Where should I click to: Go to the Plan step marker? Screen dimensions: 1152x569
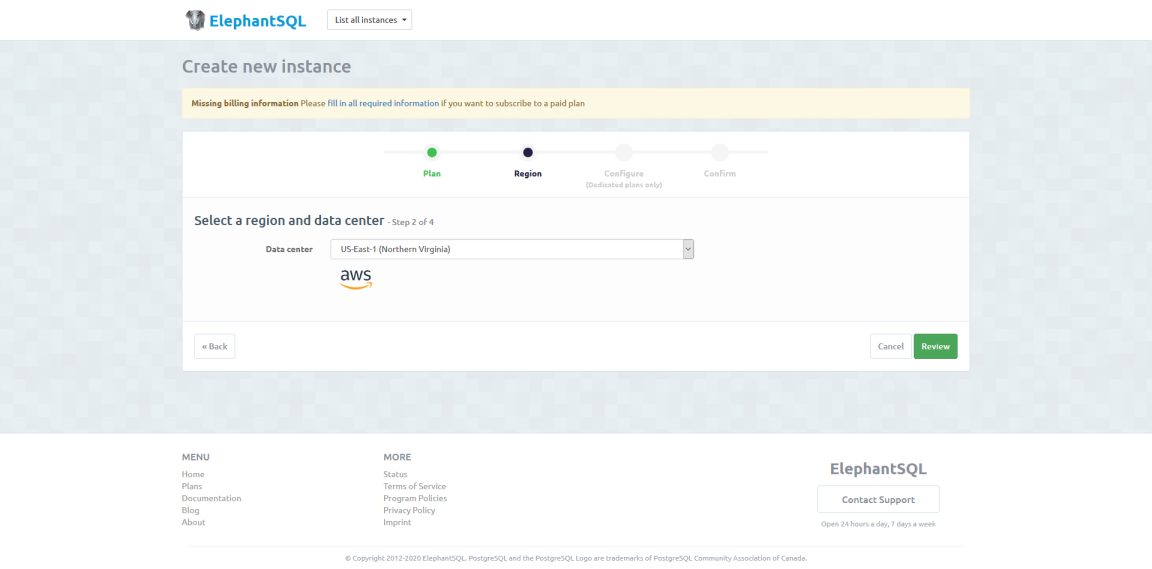pos(432,153)
